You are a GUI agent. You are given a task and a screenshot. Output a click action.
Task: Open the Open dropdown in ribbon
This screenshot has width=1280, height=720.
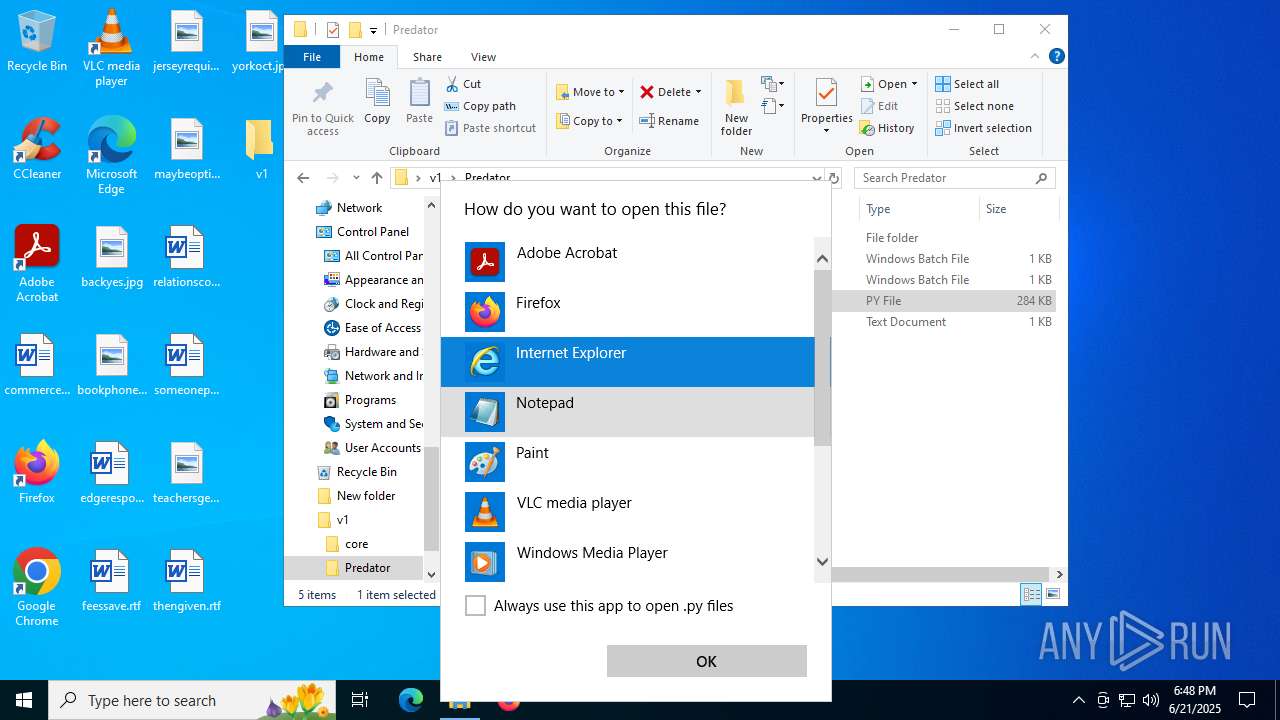tap(889, 84)
